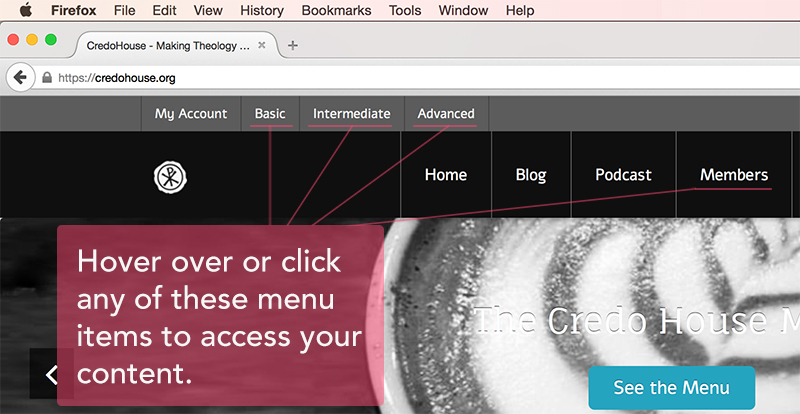Open the View menu
Screen dimensions: 800x414
click(208, 10)
